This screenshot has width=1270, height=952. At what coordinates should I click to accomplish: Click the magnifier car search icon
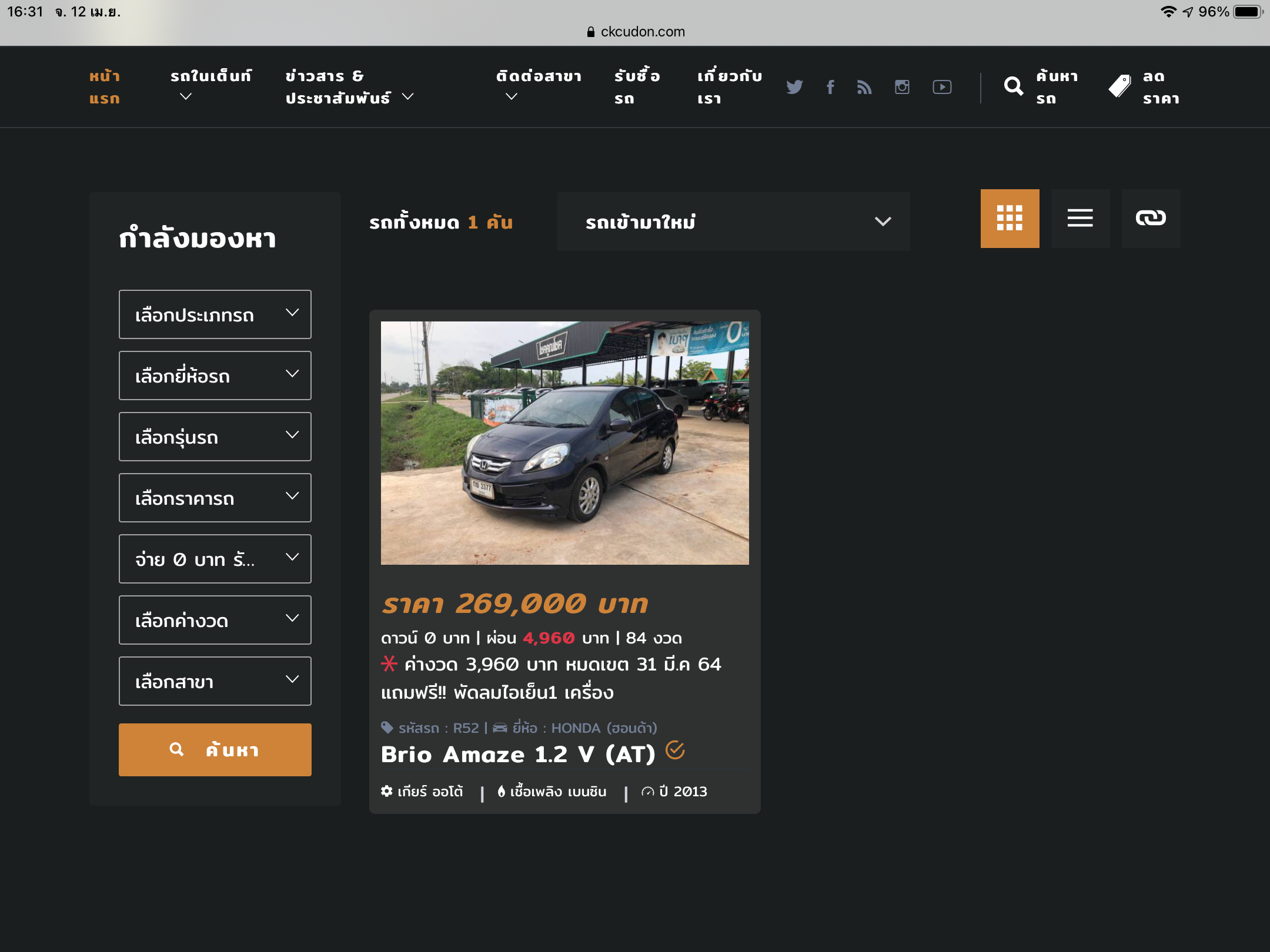tap(1014, 87)
